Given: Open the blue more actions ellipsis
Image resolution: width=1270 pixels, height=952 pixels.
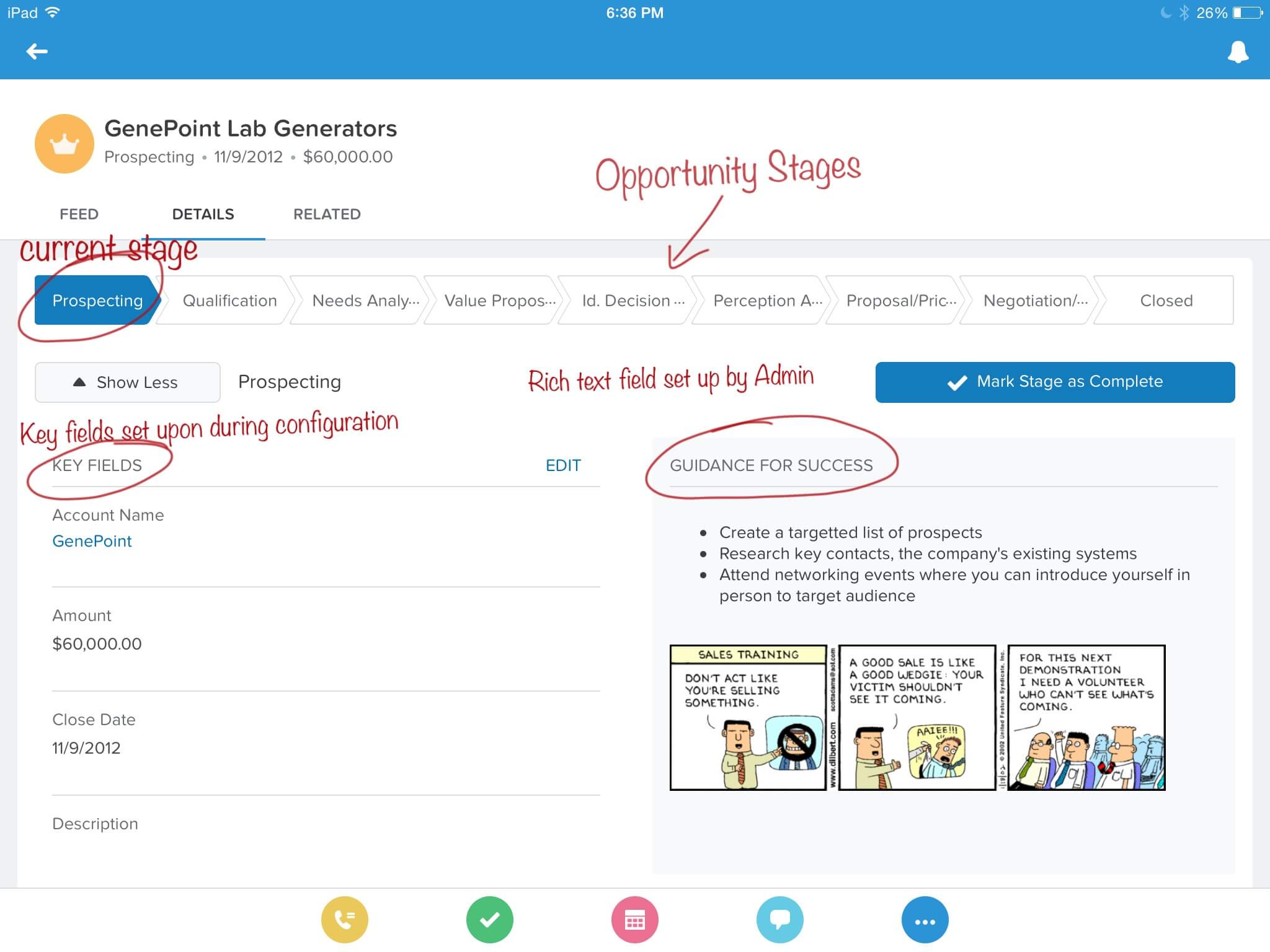Looking at the screenshot, I should point(925,920).
